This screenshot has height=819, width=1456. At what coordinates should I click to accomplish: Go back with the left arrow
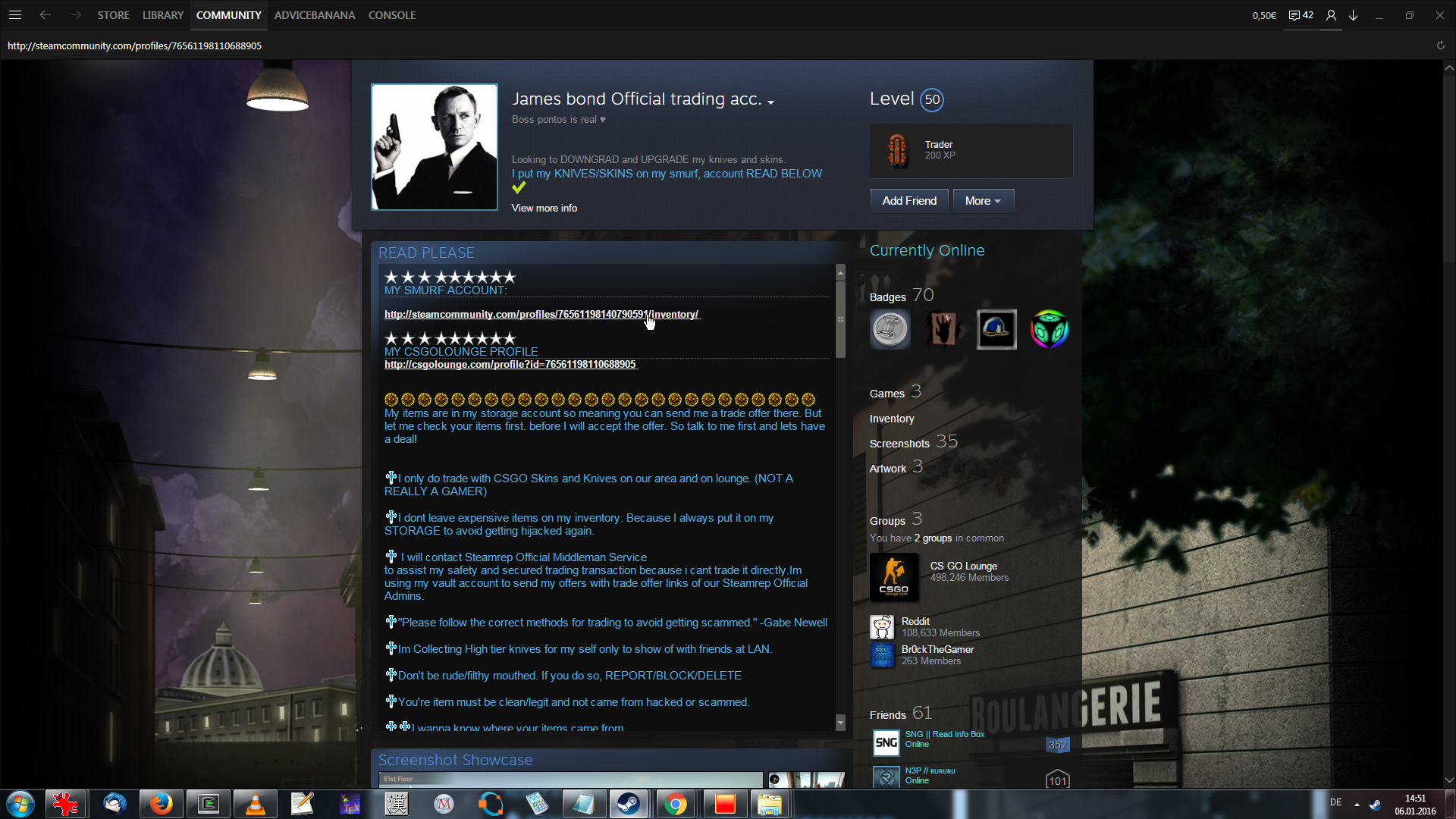click(x=45, y=15)
